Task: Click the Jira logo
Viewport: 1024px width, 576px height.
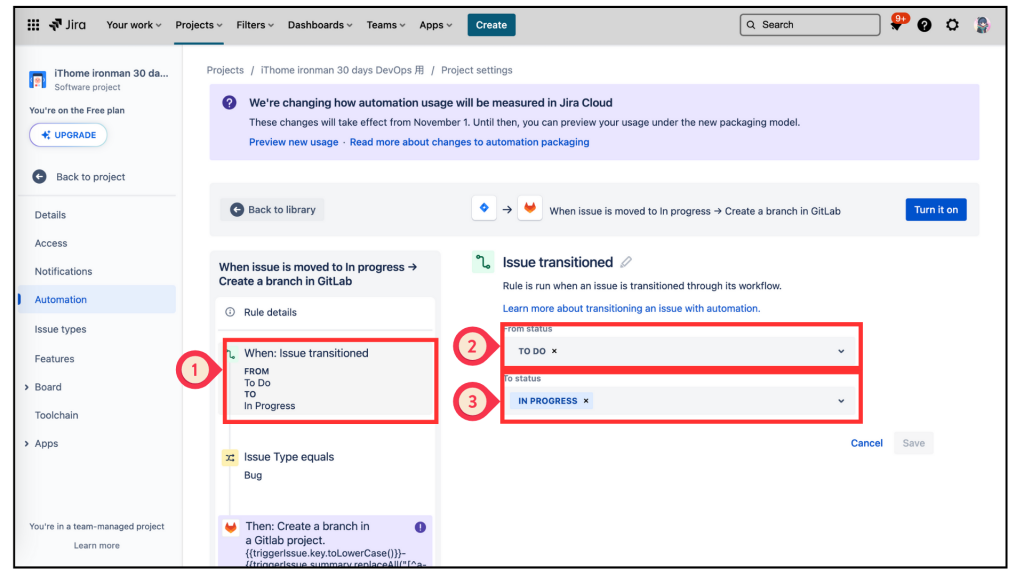Action: click(x=67, y=25)
